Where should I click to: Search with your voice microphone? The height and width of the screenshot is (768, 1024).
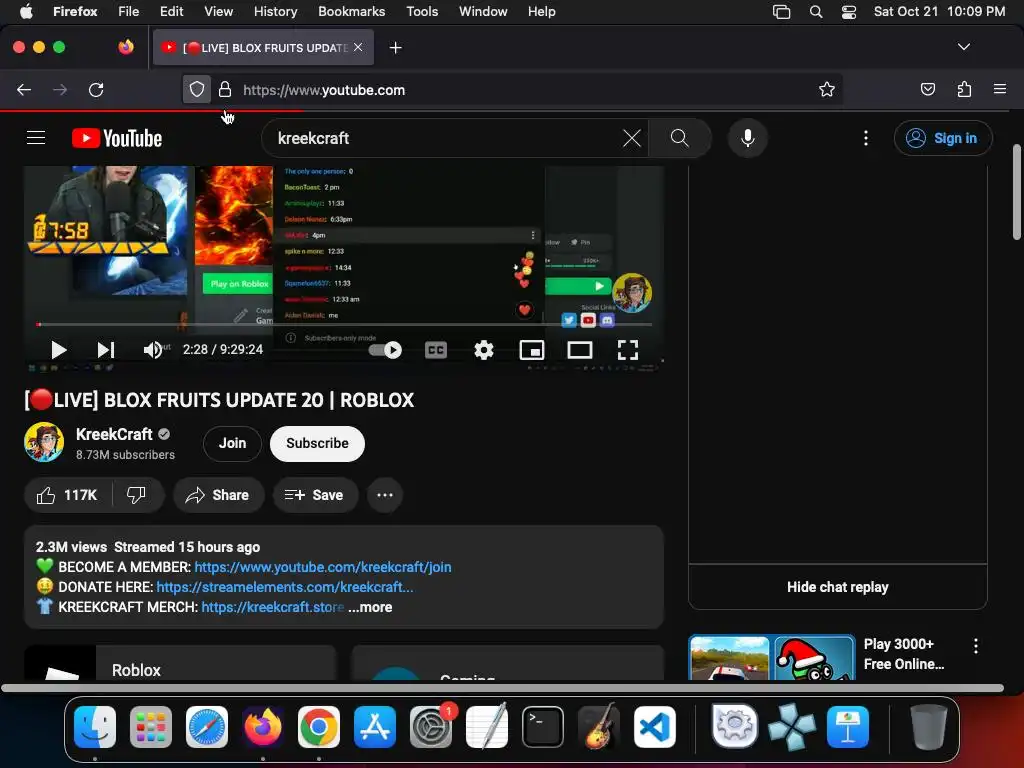click(x=748, y=138)
